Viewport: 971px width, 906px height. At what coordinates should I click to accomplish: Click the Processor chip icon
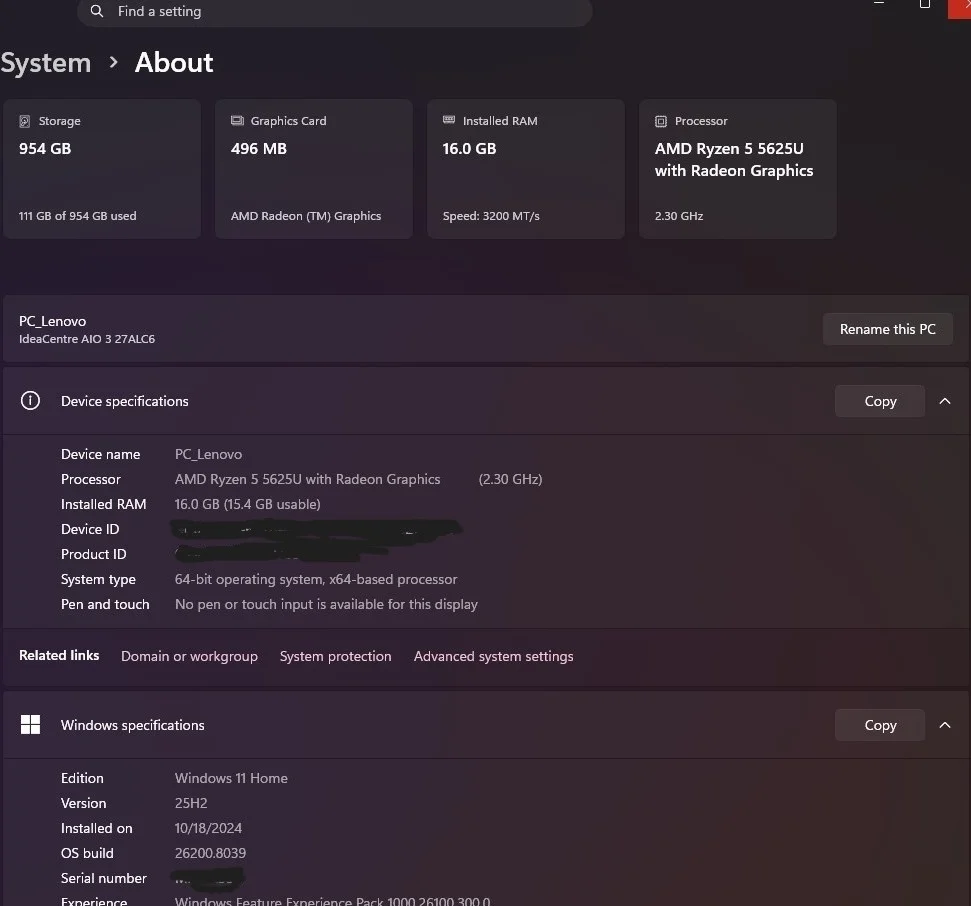click(x=661, y=121)
